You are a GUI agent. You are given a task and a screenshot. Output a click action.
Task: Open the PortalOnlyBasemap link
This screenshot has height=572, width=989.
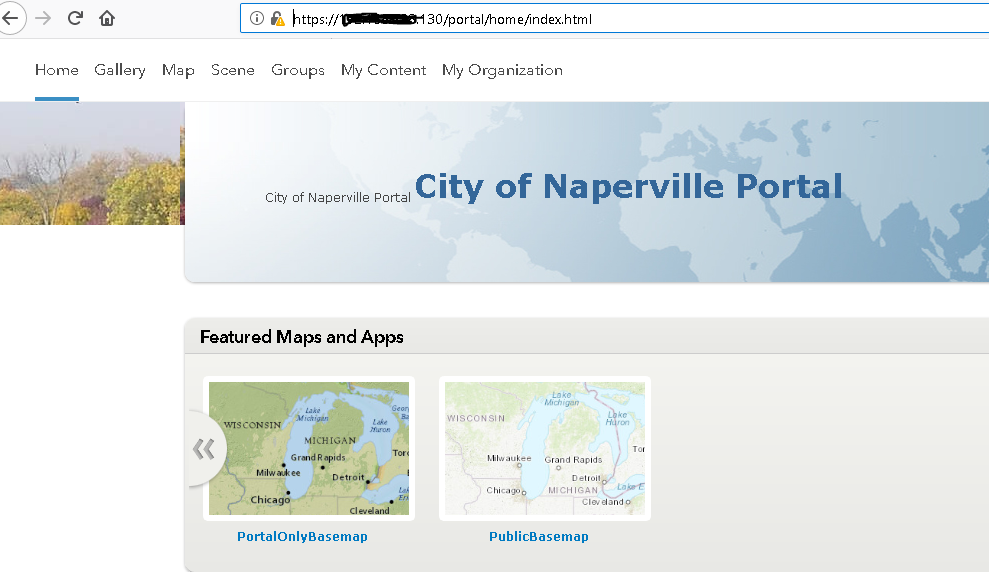302,537
